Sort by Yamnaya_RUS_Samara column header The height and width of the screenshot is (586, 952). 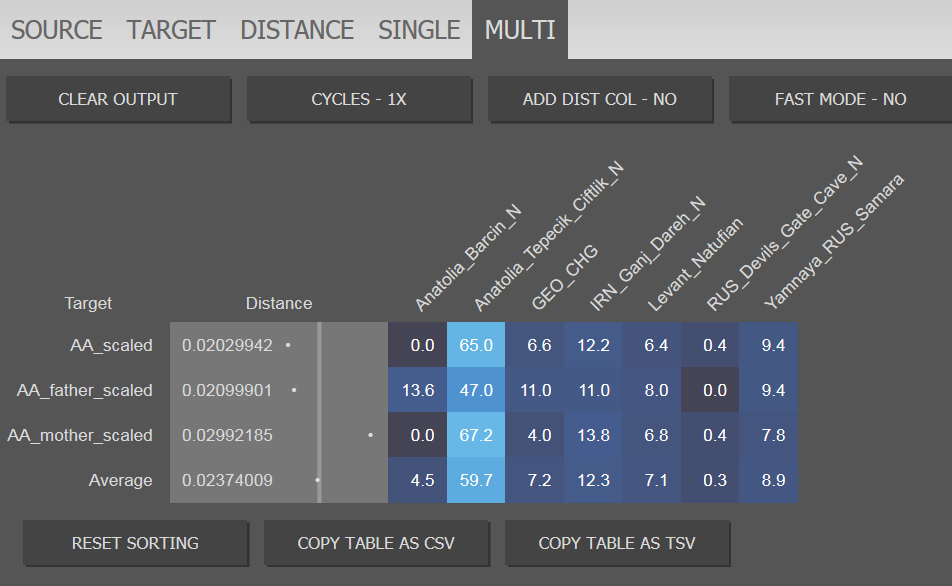(834, 242)
